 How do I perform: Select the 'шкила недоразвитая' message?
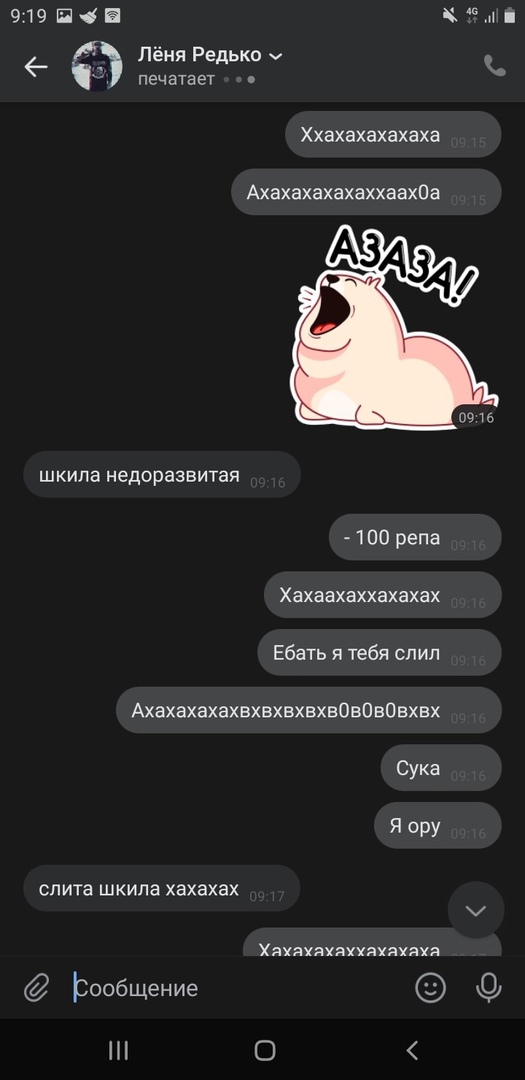tap(162, 475)
